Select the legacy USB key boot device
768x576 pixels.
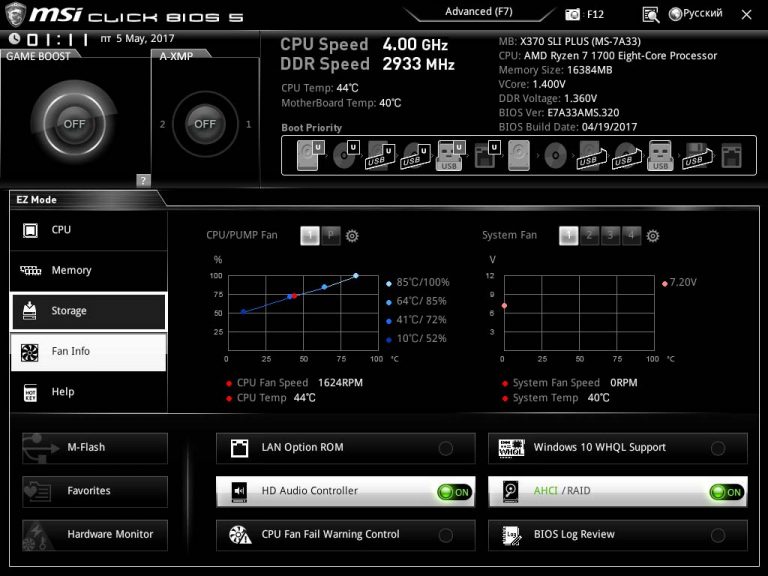click(660, 156)
